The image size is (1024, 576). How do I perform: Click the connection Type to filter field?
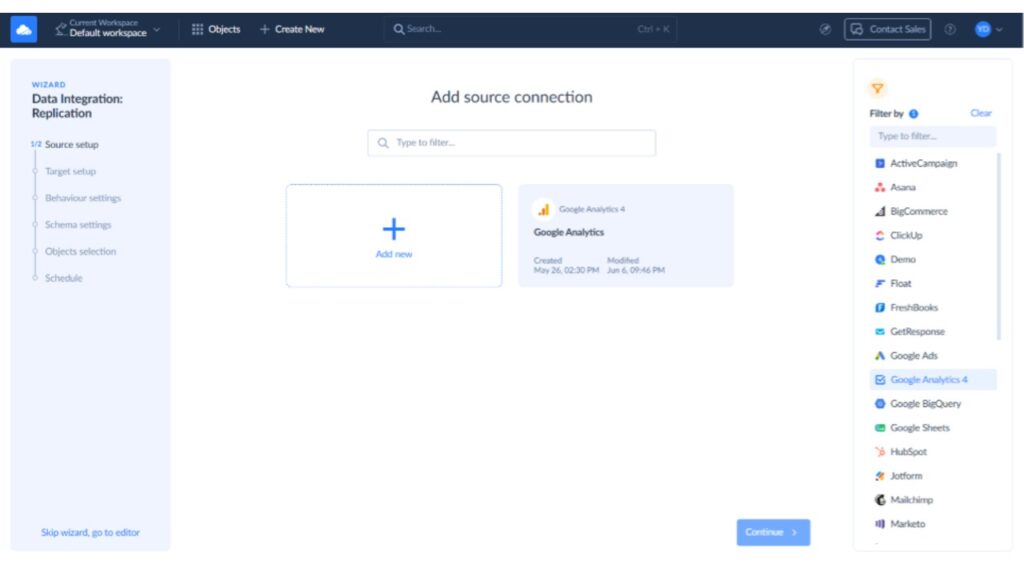(511, 142)
